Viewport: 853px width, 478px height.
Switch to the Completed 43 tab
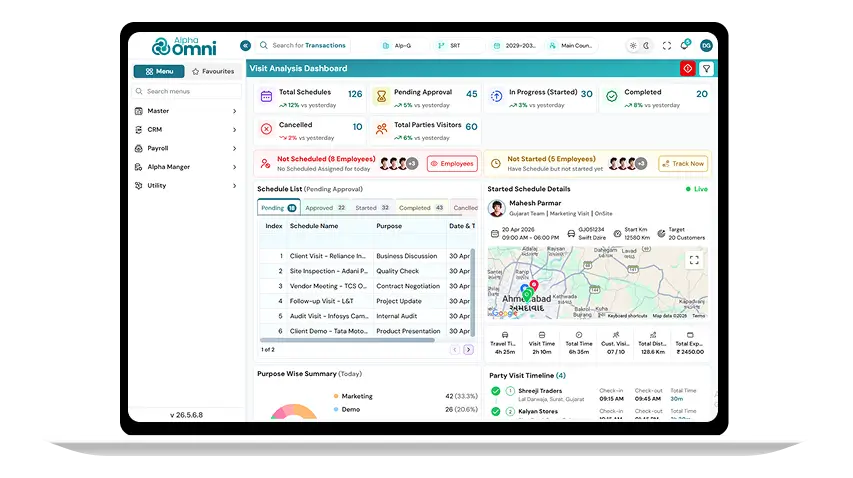[x=421, y=208]
